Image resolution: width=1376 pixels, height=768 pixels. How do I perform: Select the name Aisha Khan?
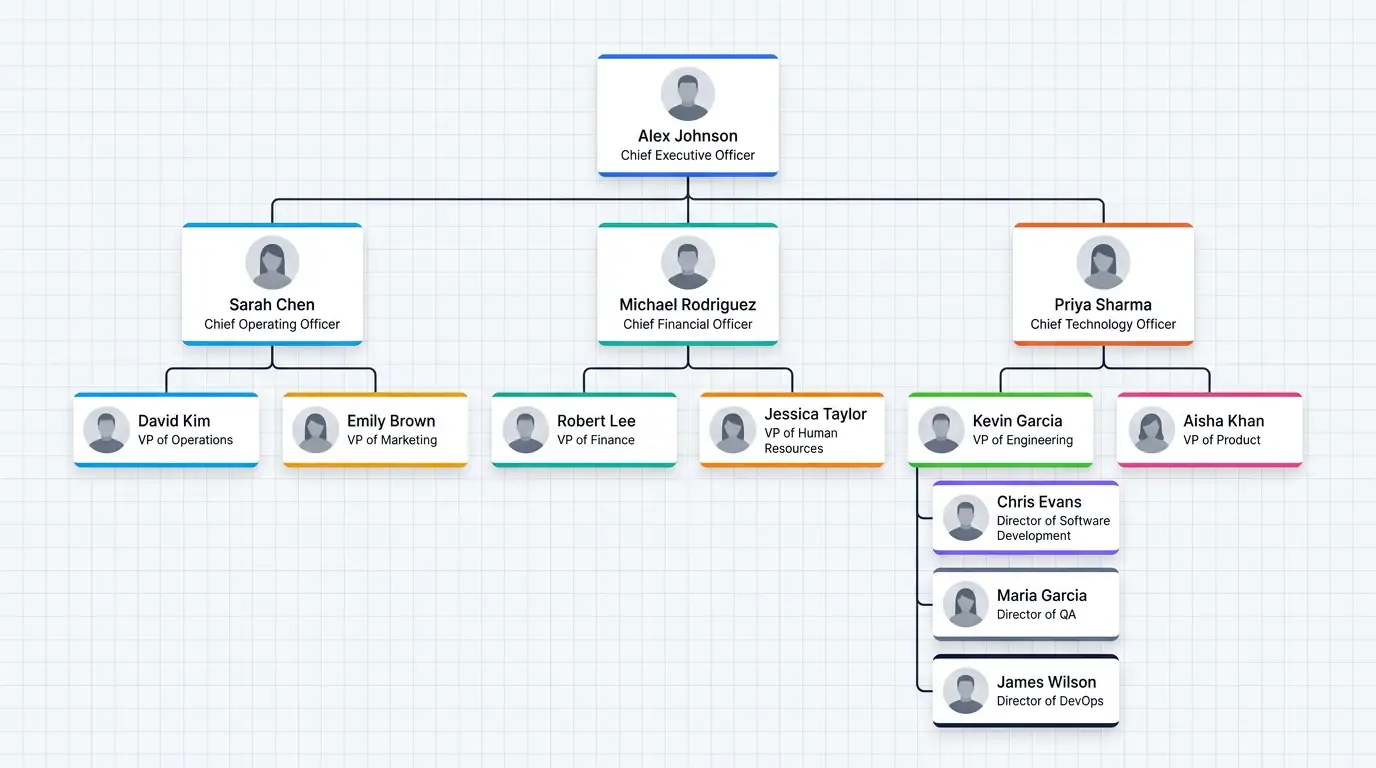pyautogui.click(x=1224, y=421)
